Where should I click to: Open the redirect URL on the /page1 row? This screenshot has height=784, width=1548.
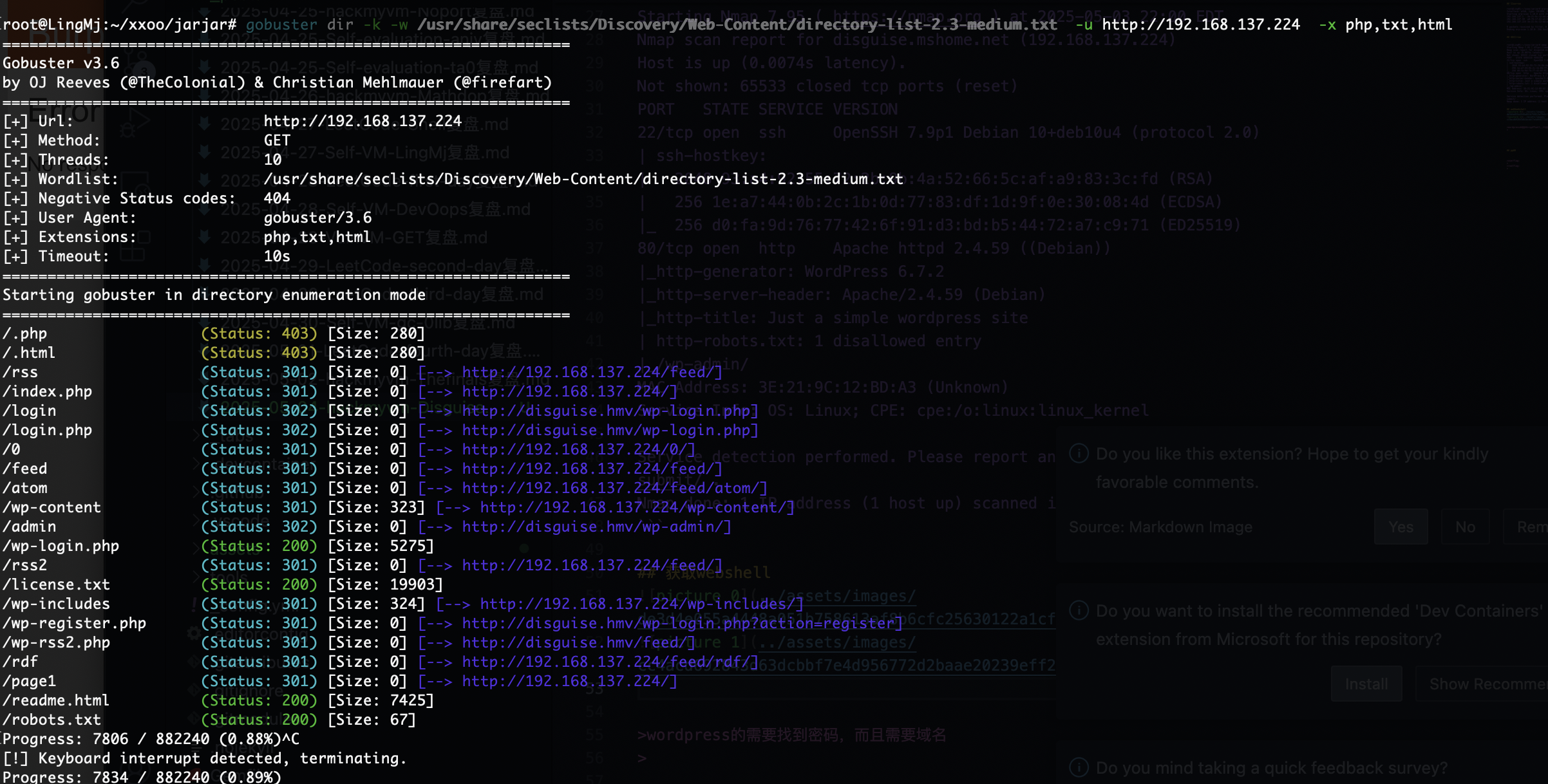(x=565, y=681)
